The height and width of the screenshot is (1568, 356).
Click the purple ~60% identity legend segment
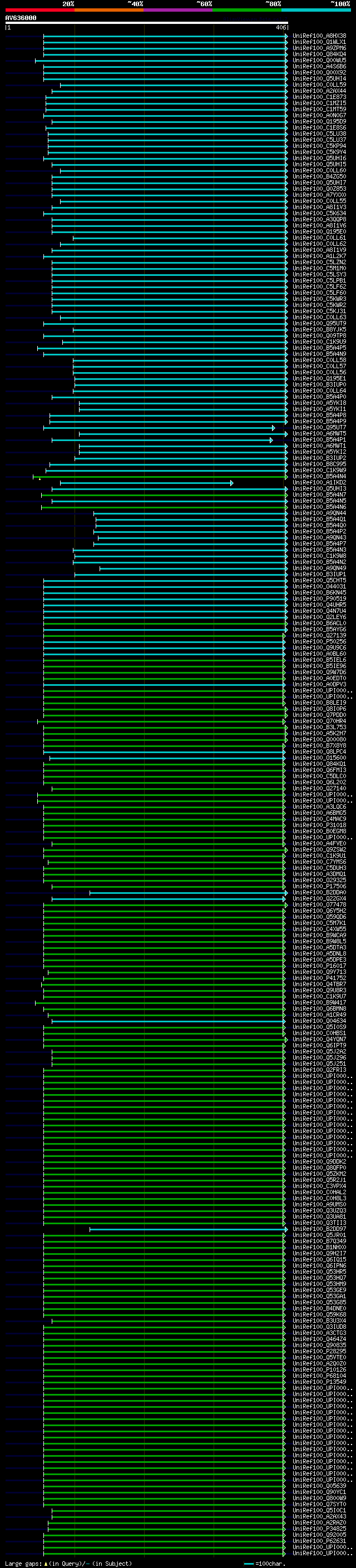click(x=179, y=10)
